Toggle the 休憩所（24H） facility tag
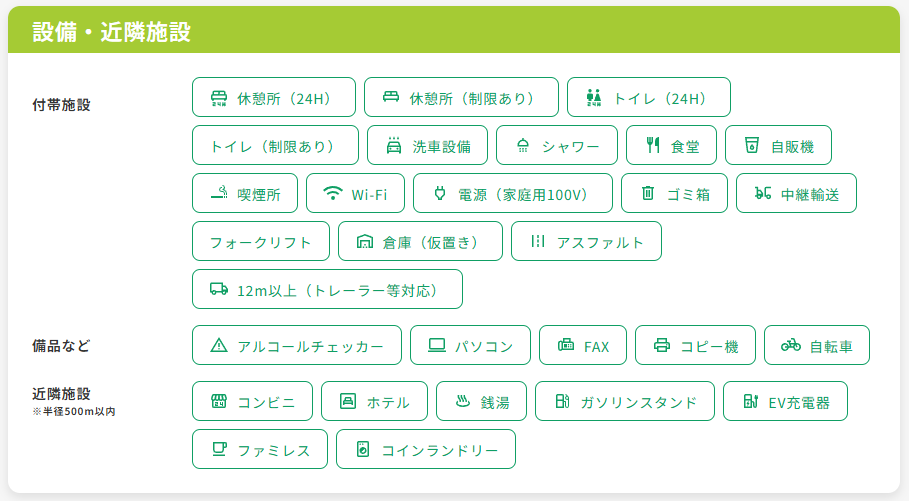909x501 pixels. (273, 98)
